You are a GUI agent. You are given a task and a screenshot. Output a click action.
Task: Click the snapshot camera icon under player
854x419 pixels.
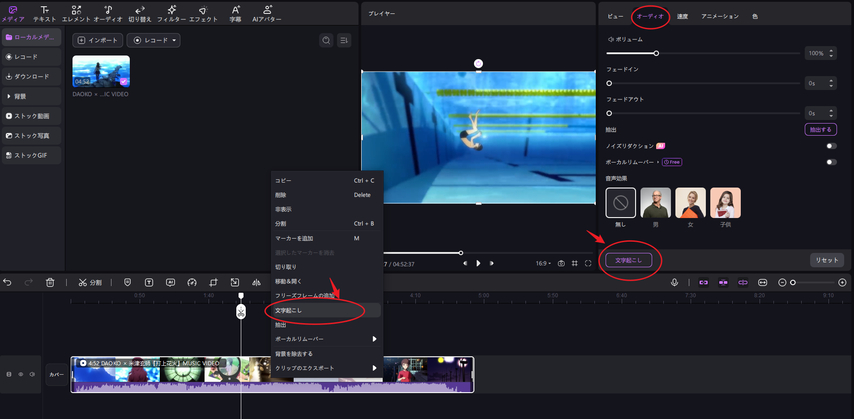pyautogui.click(x=561, y=263)
